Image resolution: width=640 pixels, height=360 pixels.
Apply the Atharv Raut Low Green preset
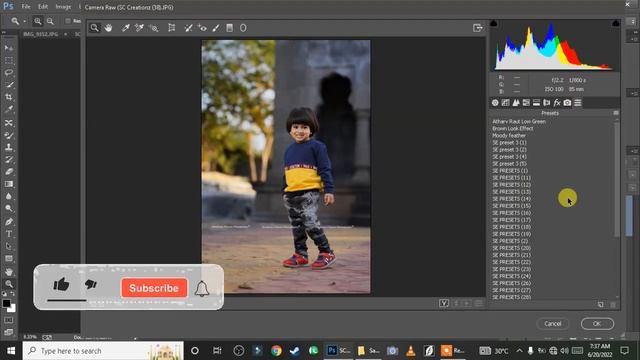click(x=519, y=122)
